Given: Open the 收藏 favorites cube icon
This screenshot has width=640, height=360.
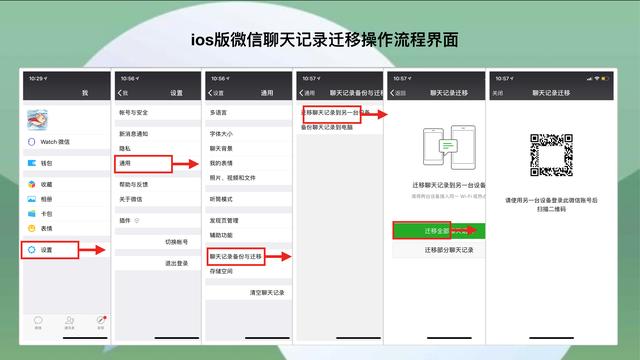Looking at the screenshot, I should [31, 184].
